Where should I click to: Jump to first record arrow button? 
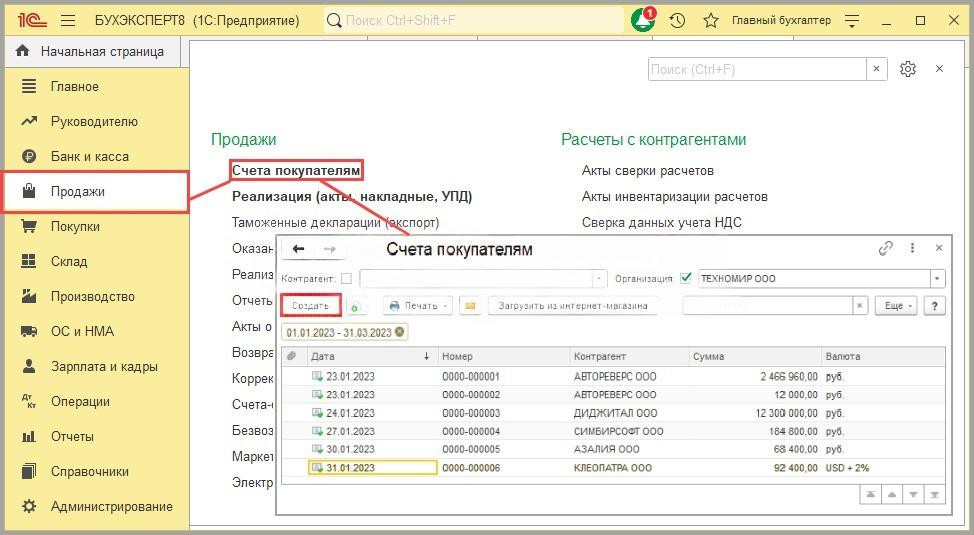[x=871, y=495]
